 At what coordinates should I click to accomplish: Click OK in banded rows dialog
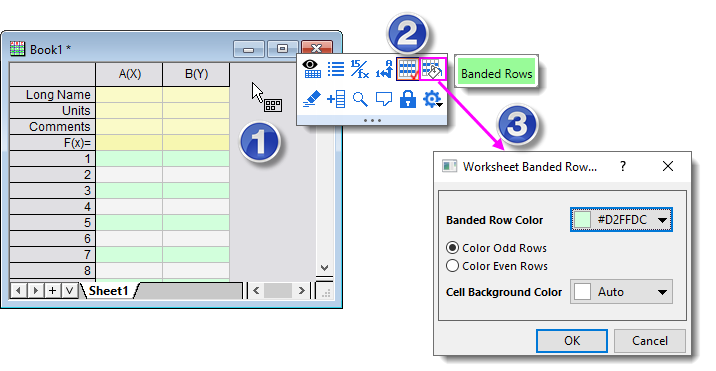572,341
